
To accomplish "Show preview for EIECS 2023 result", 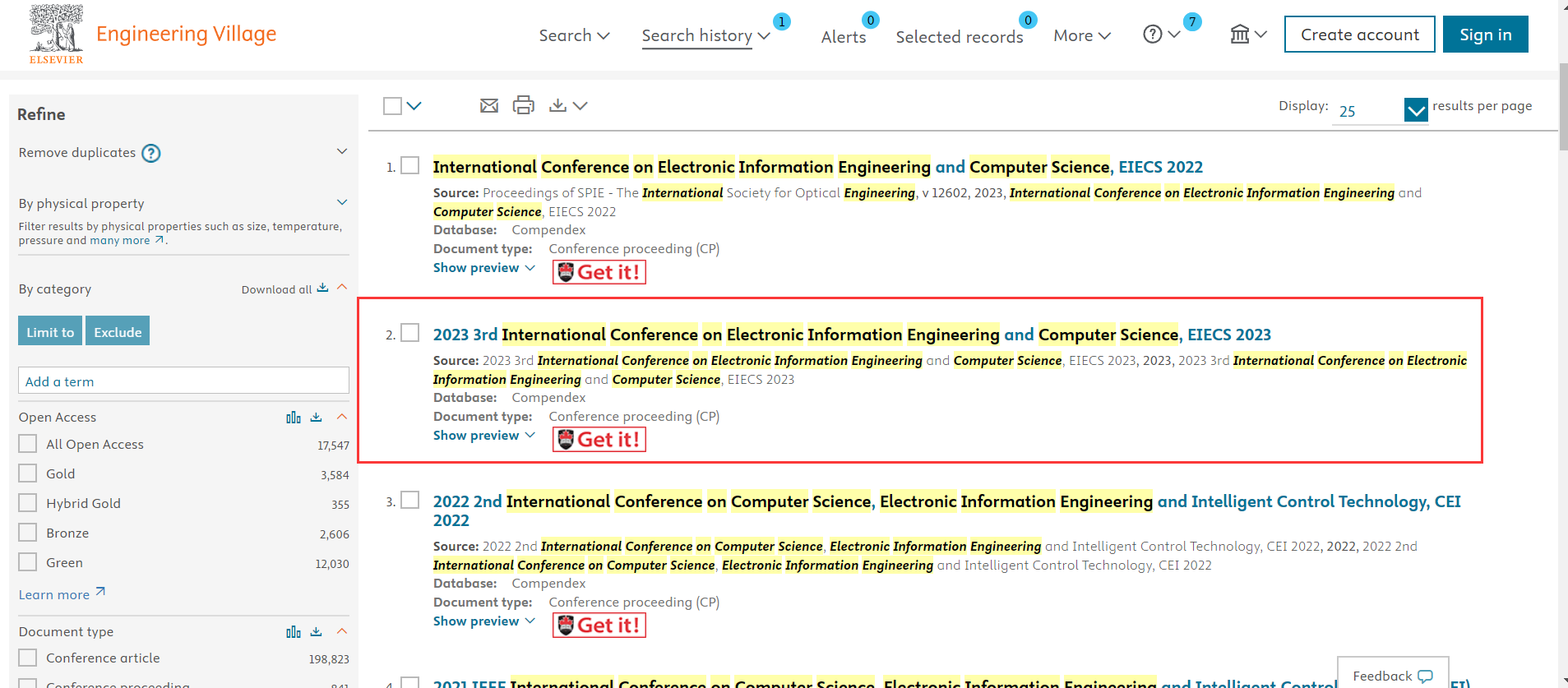I will click(484, 436).
